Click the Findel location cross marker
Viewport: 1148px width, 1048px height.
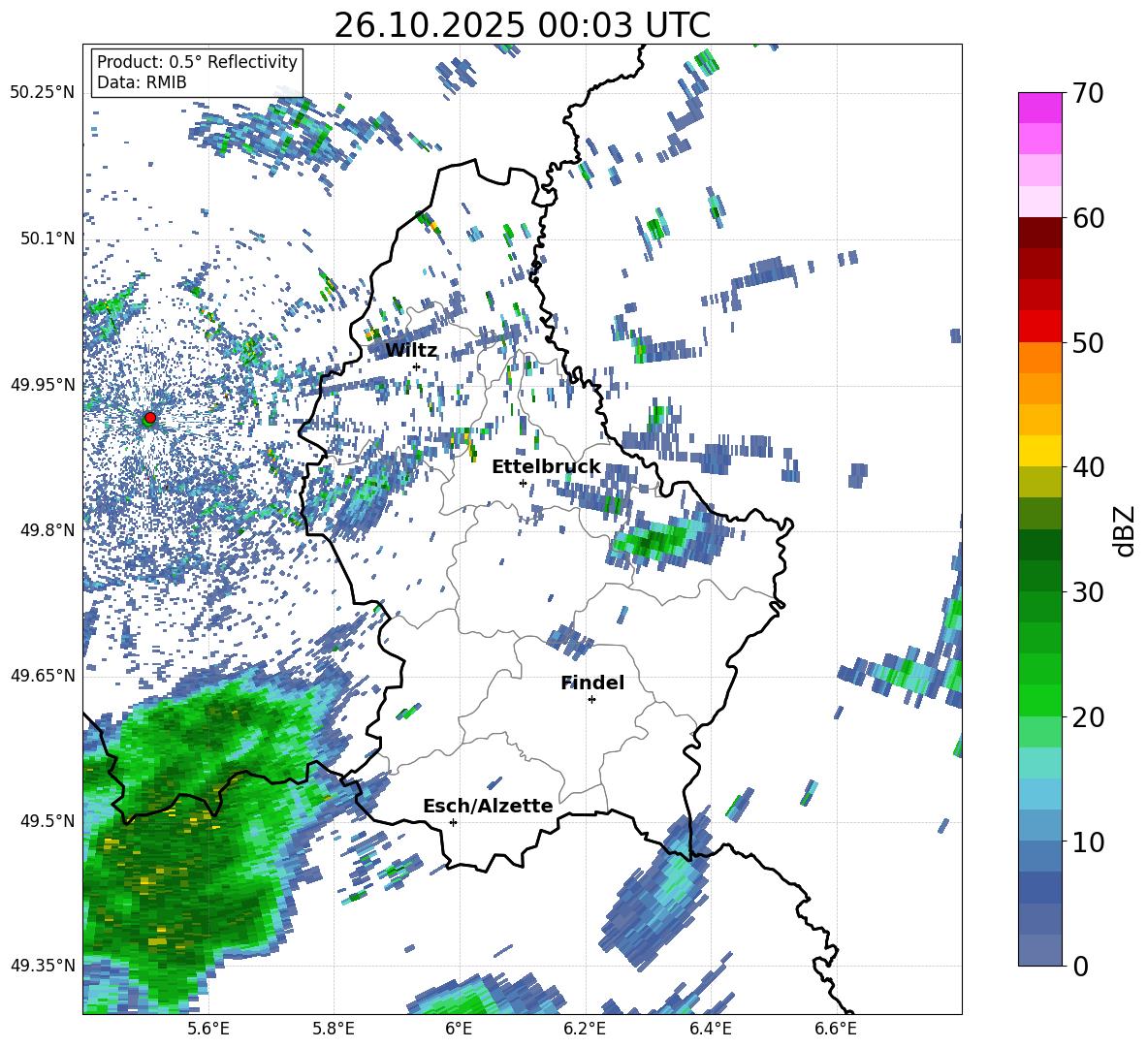pyautogui.click(x=591, y=700)
